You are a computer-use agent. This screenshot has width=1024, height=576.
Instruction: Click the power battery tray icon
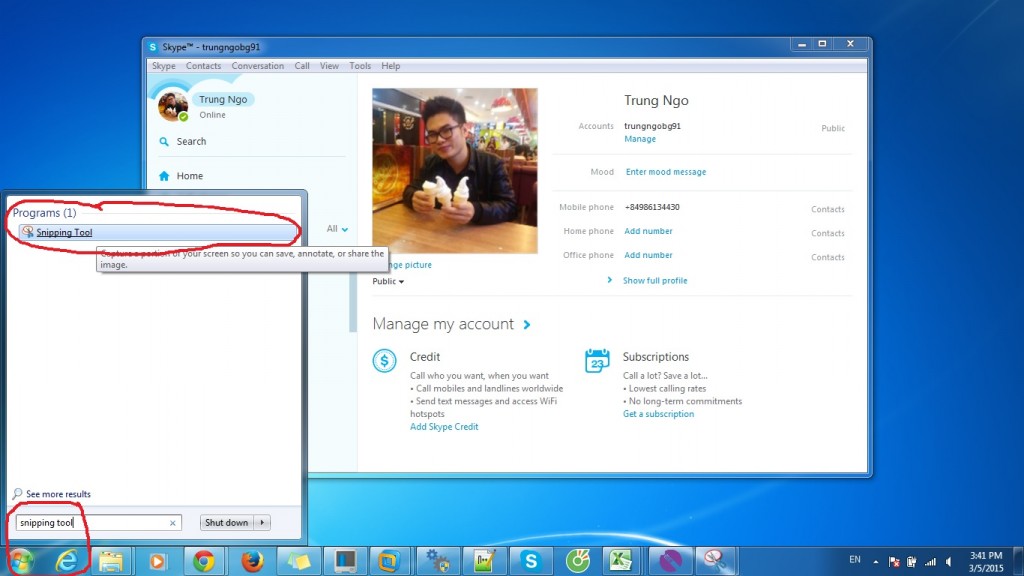pos(912,562)
